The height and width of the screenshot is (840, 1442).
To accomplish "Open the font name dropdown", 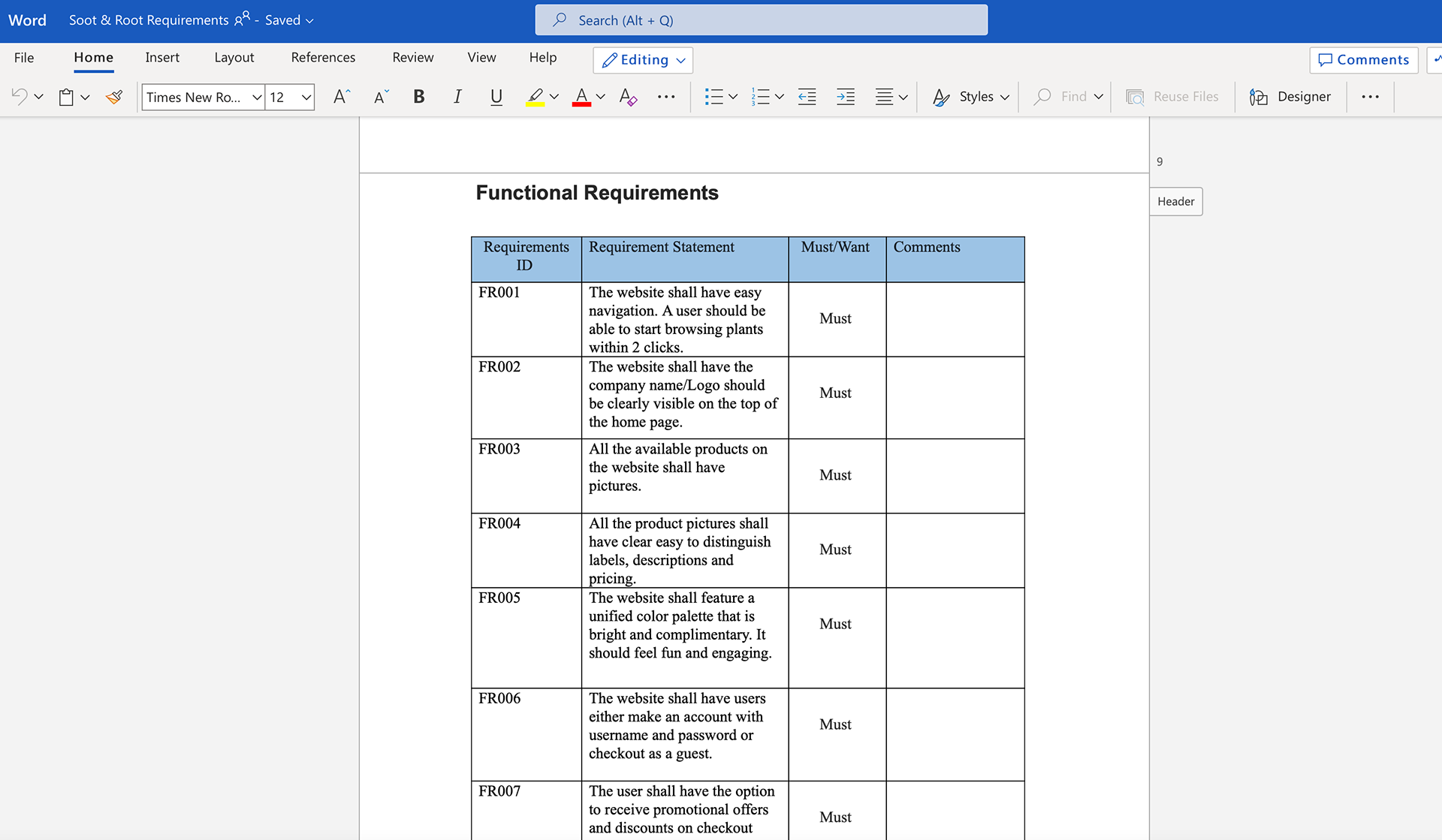I will tap(257, 97).
